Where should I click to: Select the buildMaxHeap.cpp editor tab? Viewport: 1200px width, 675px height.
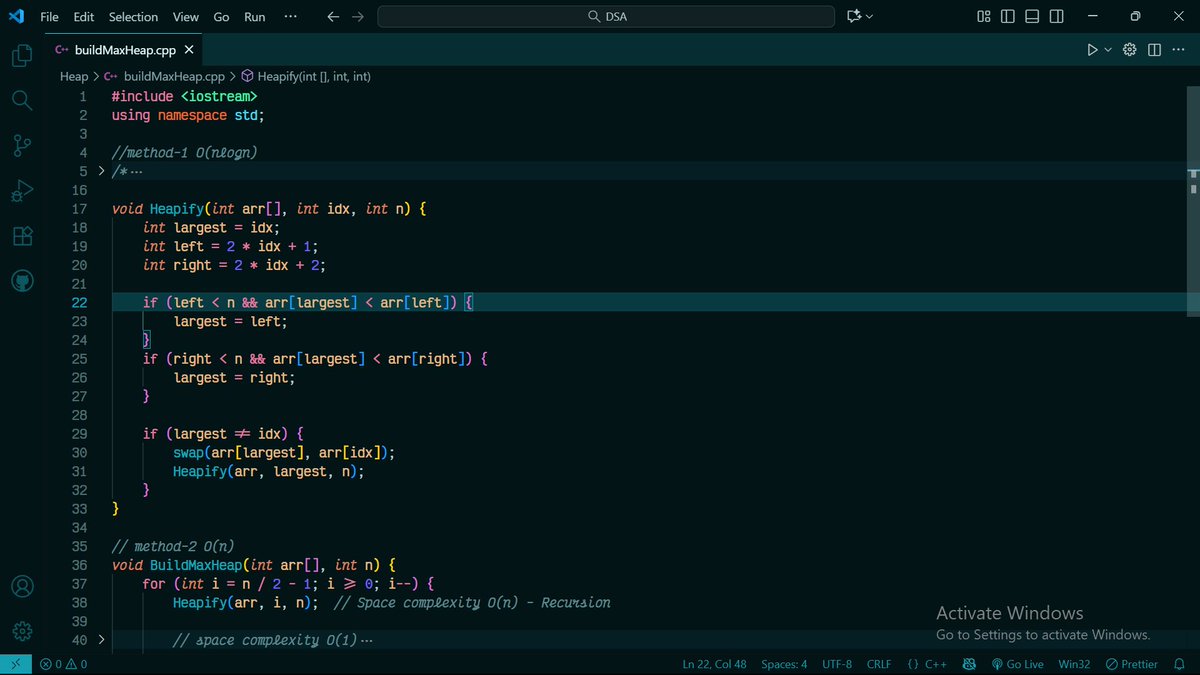point(124,49)
